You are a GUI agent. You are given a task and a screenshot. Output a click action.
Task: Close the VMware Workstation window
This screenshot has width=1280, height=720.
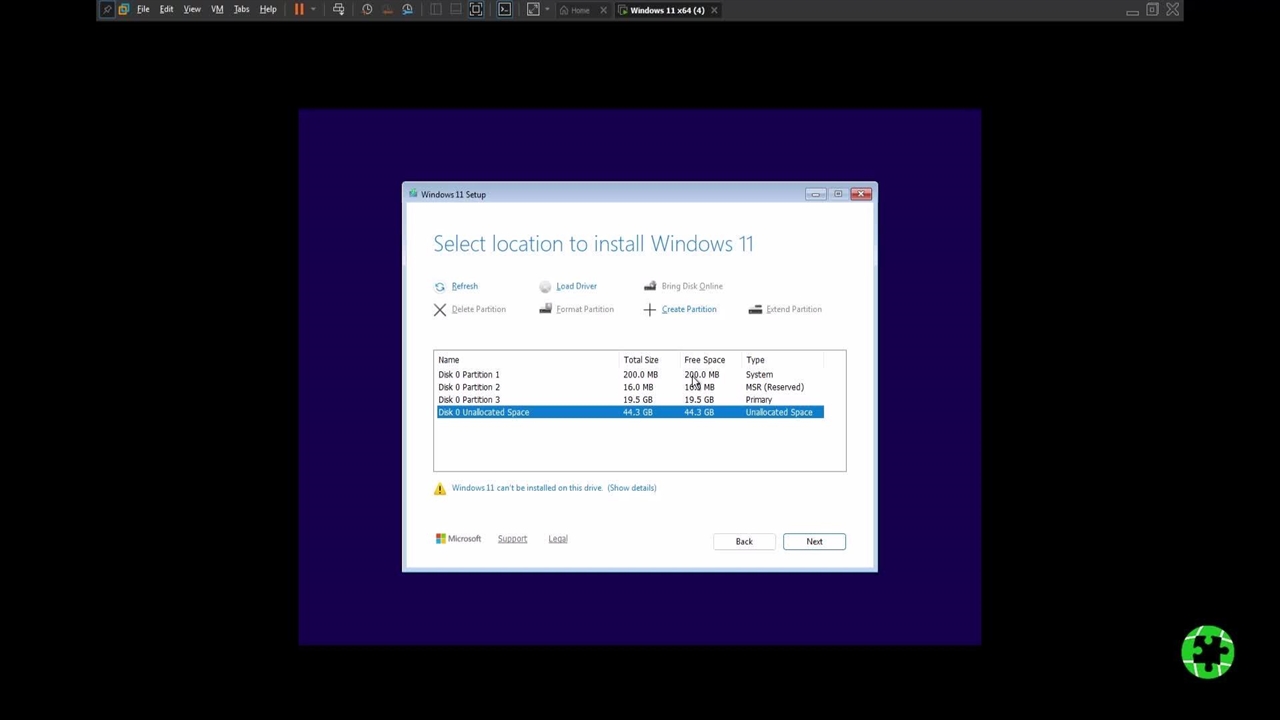pyautogui.click(x=1172, y=10)
